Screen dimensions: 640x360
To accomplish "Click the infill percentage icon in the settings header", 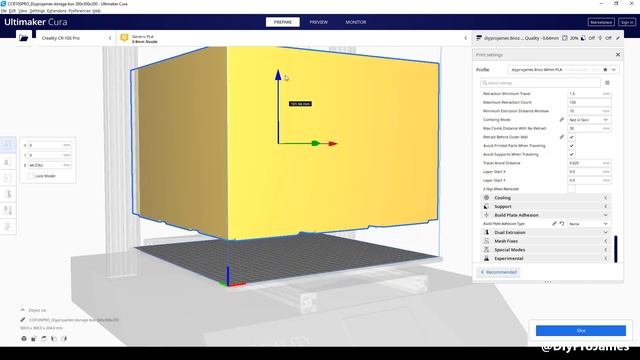I will tap(565, 38).
